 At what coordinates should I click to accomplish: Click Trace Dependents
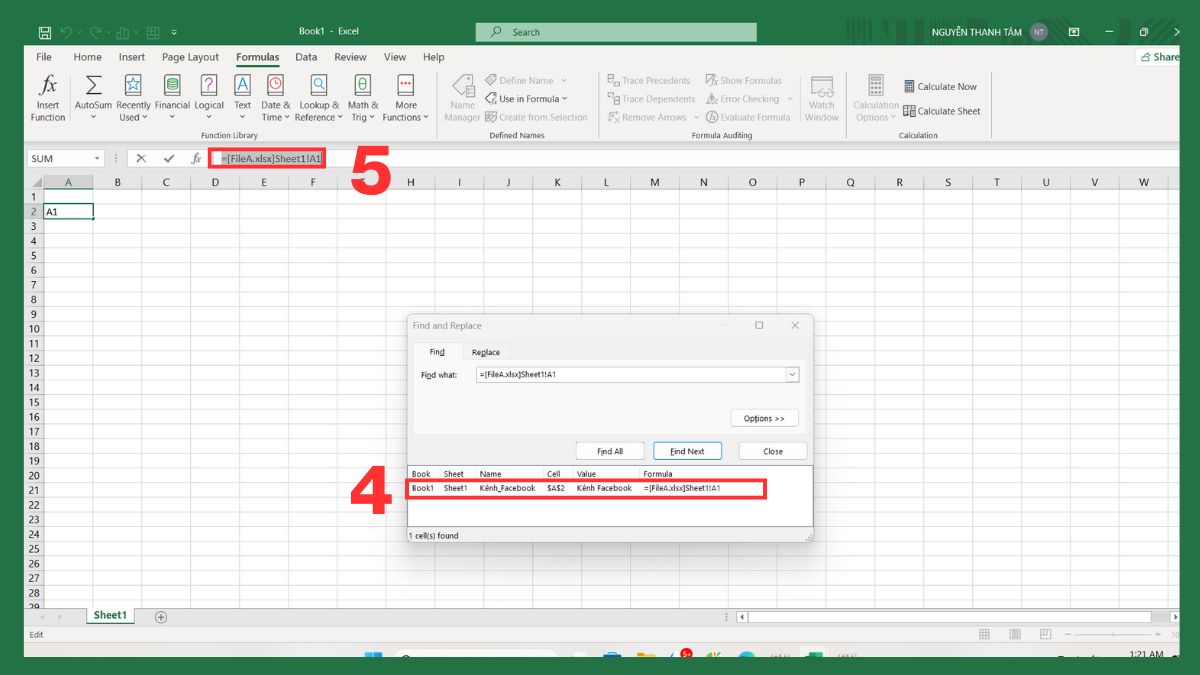click(x=651, y=99)
